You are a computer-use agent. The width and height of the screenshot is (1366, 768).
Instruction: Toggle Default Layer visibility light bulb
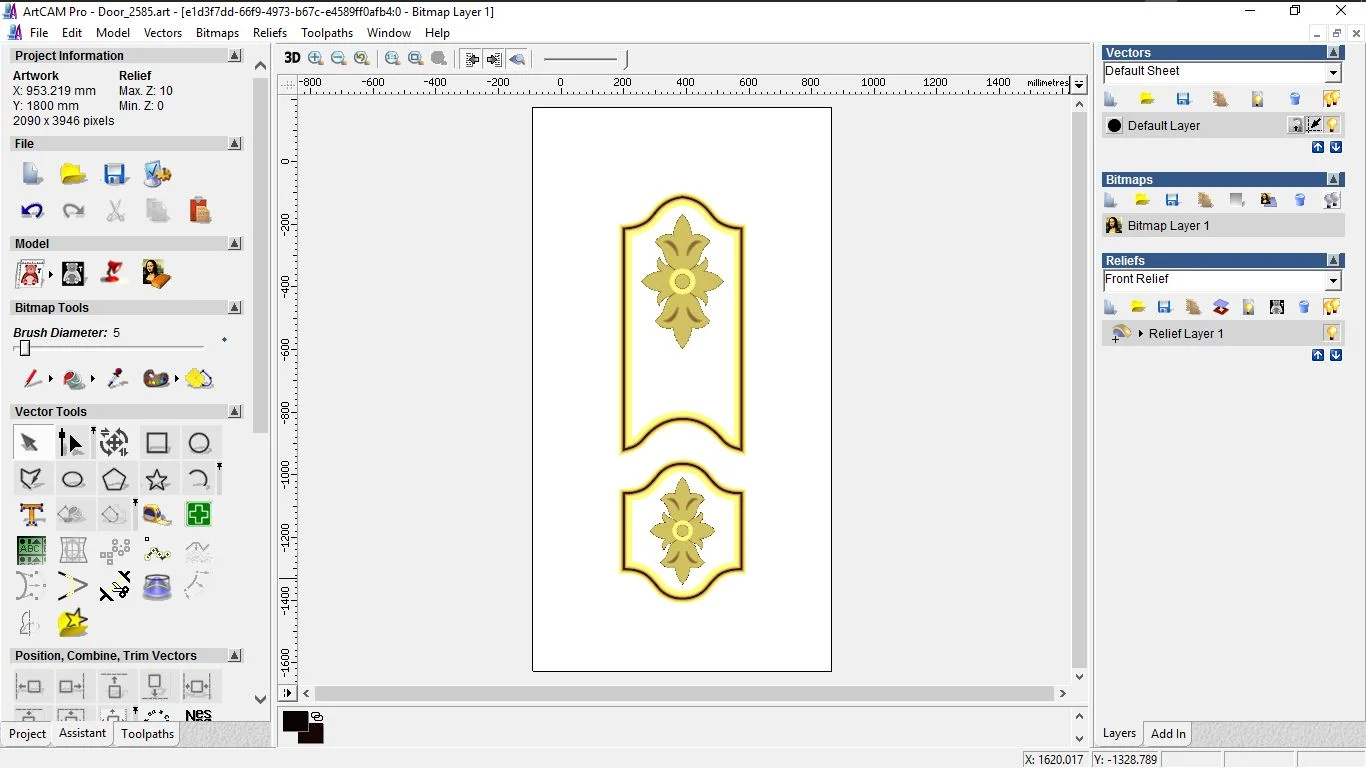[1332, 125]
